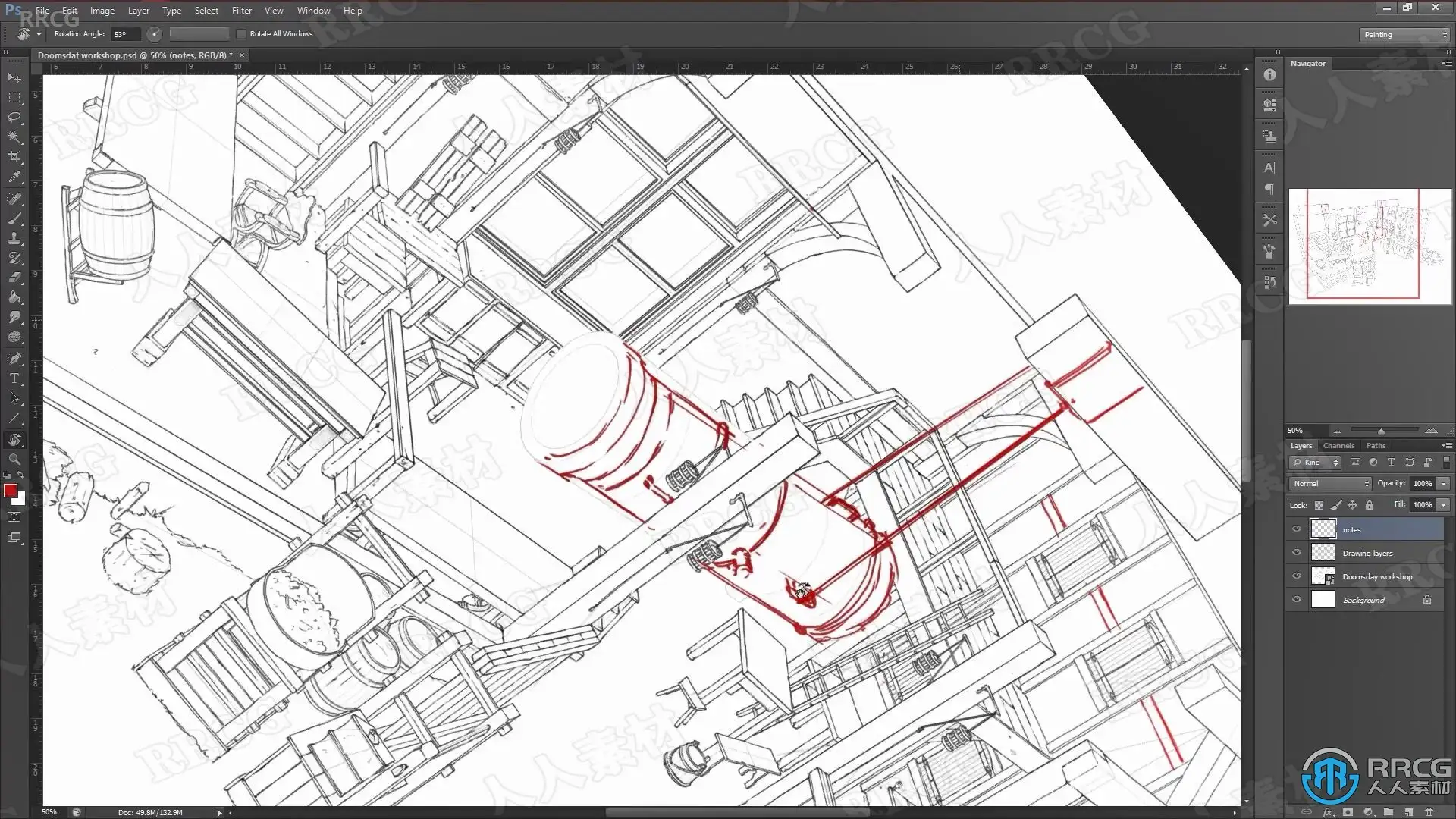Open the Painting workspace dropdown
This screenshot has height=819, width=1456.
(1404, 35)
